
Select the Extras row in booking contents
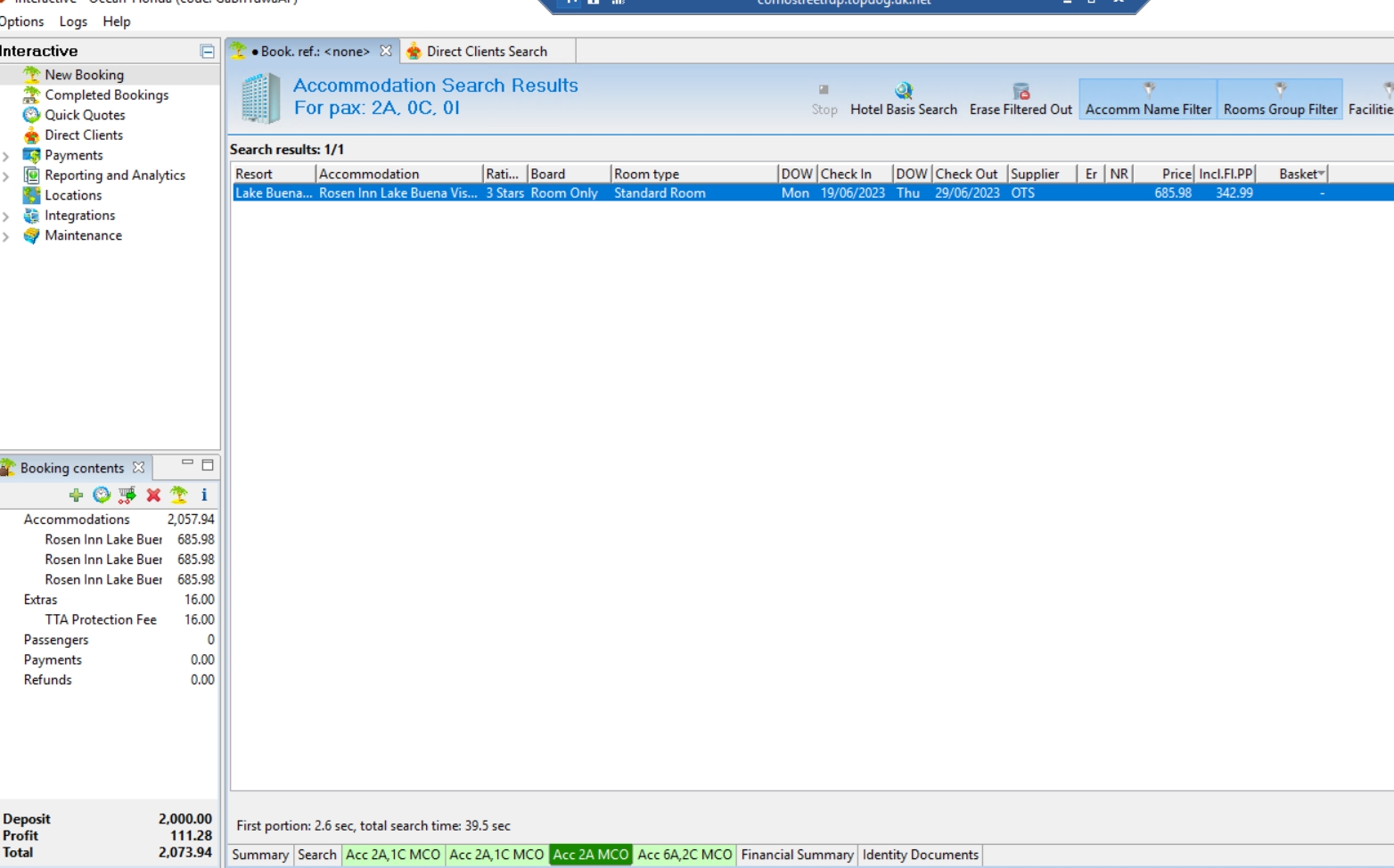(110, 600)
